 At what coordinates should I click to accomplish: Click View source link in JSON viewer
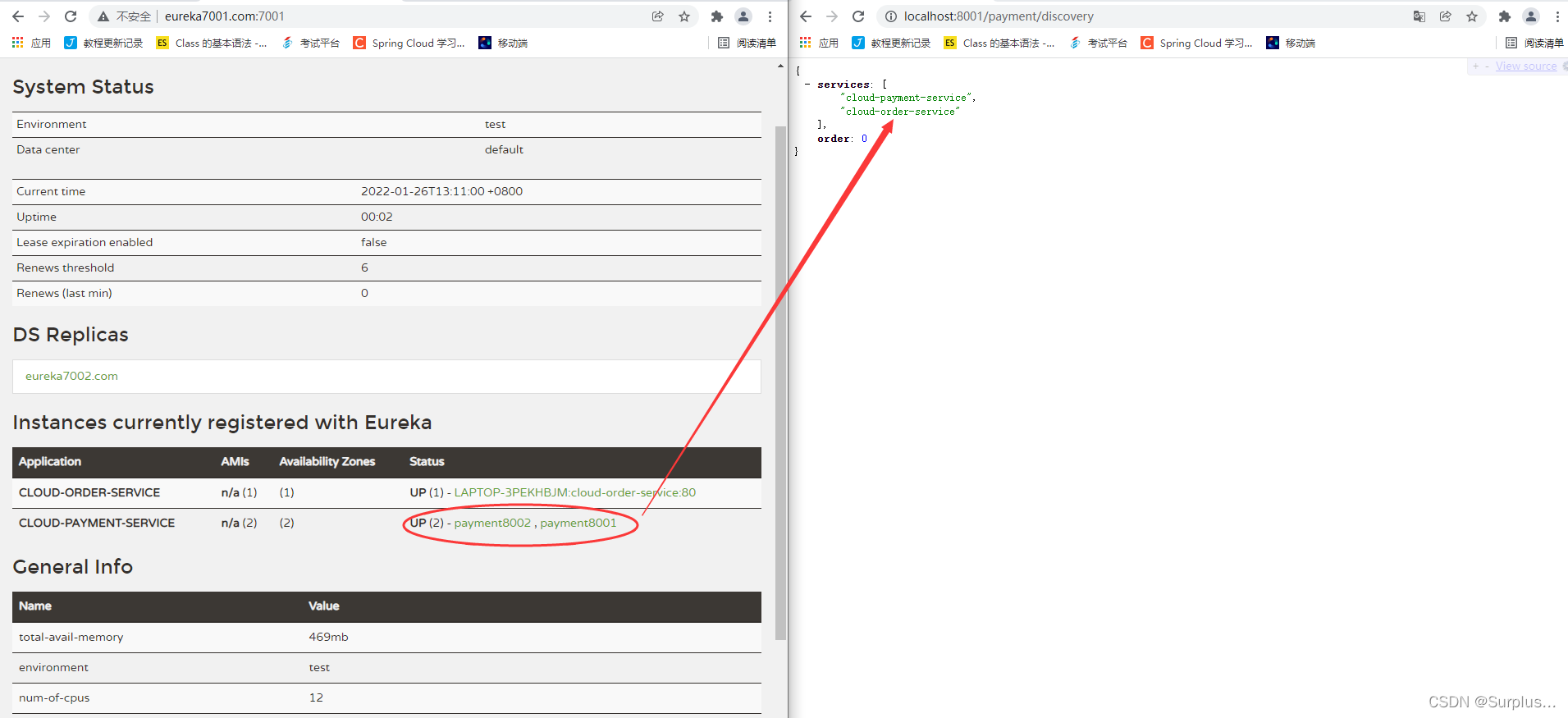1525,66
